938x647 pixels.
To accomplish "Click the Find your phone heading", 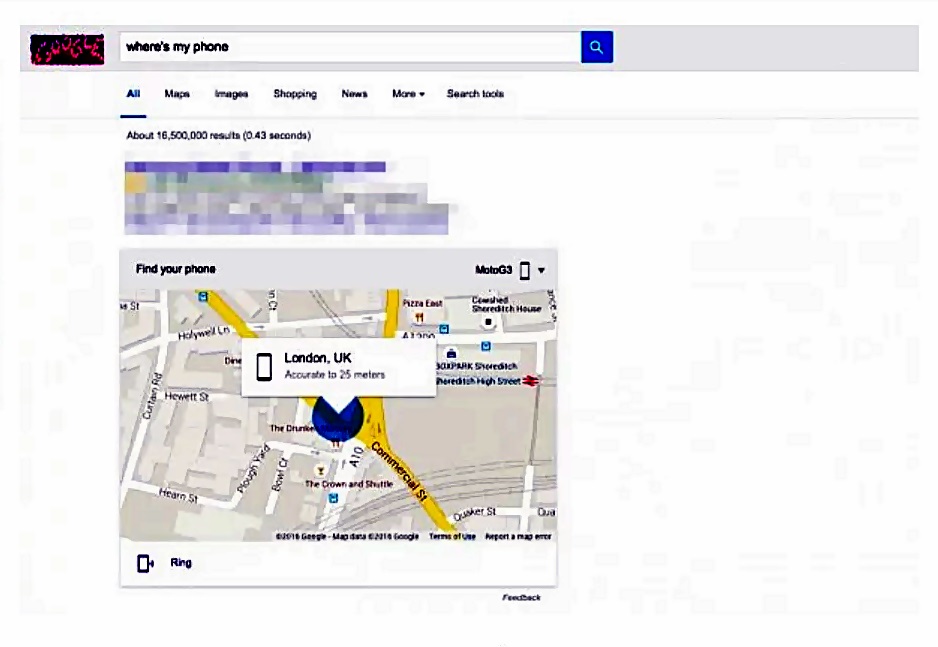I will pyautogui.click(x=175, y=269).
